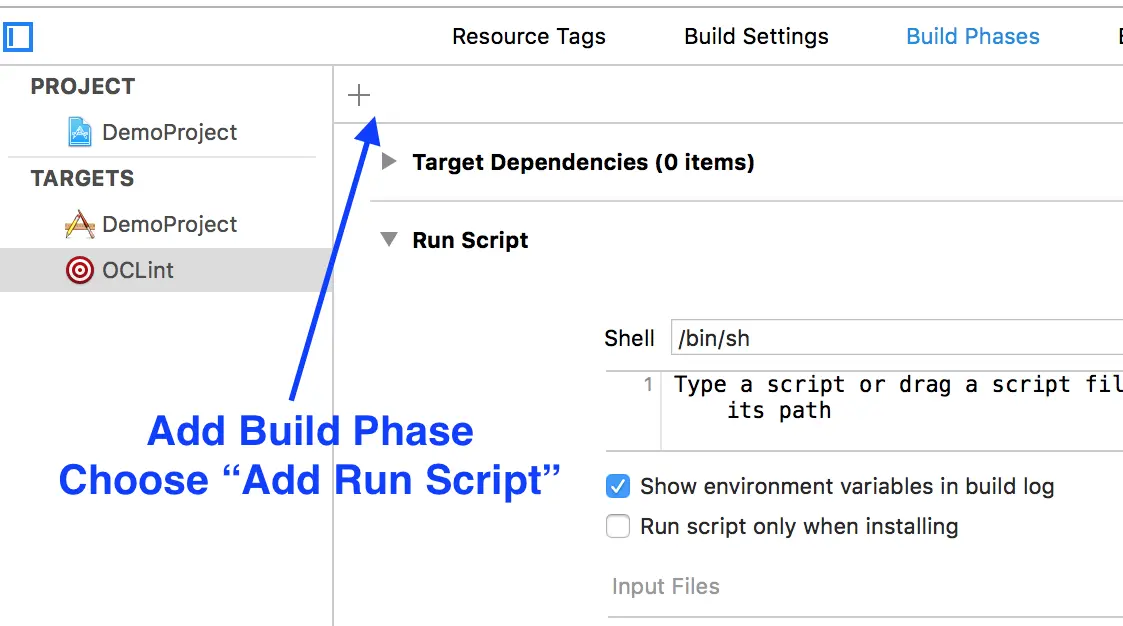The width and height of the screenshot is (1123, 626).
Task: Enable Run script only when installing
Action: click(x=619, y=526)
